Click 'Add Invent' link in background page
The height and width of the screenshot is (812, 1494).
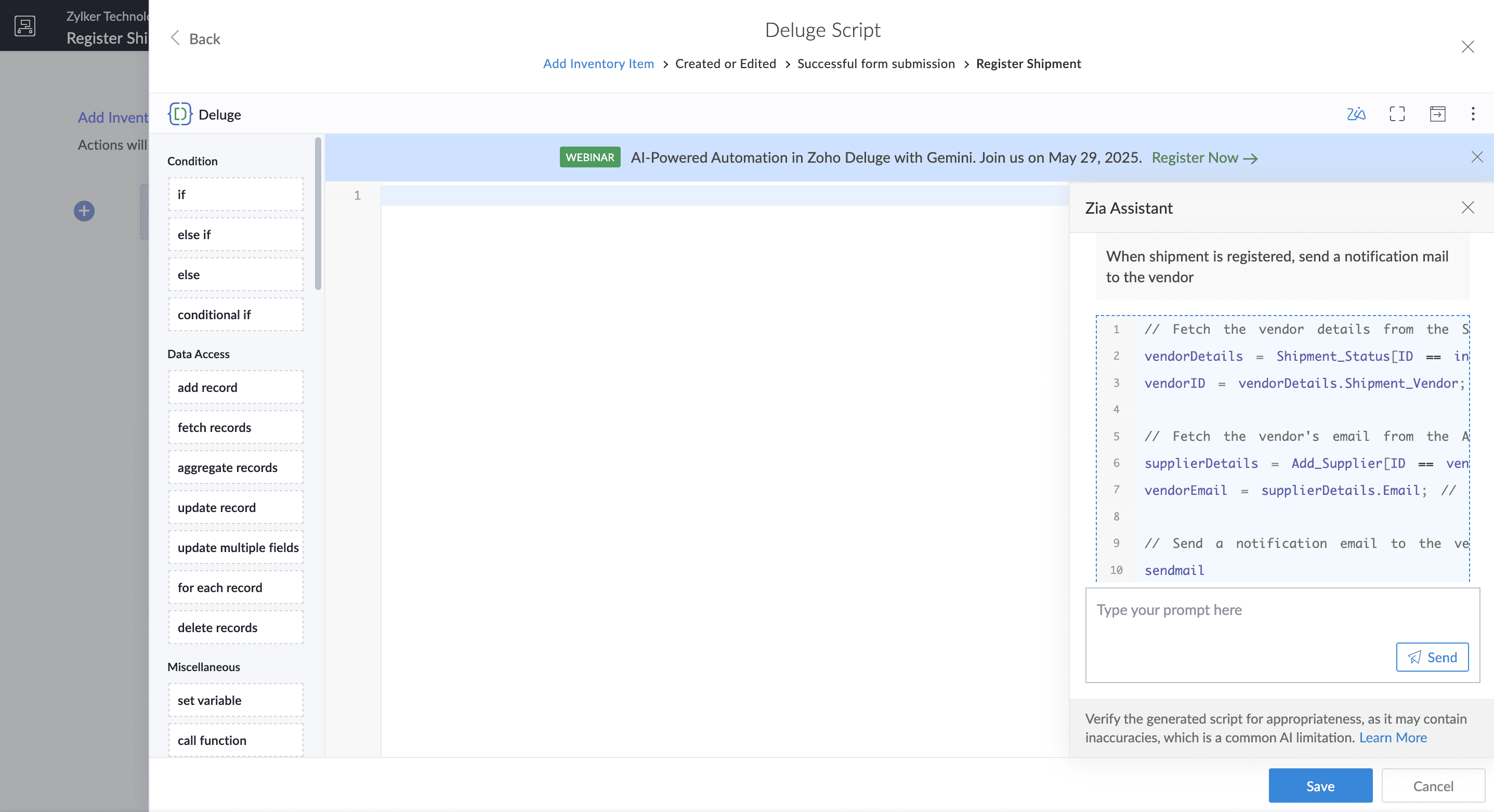113,117
